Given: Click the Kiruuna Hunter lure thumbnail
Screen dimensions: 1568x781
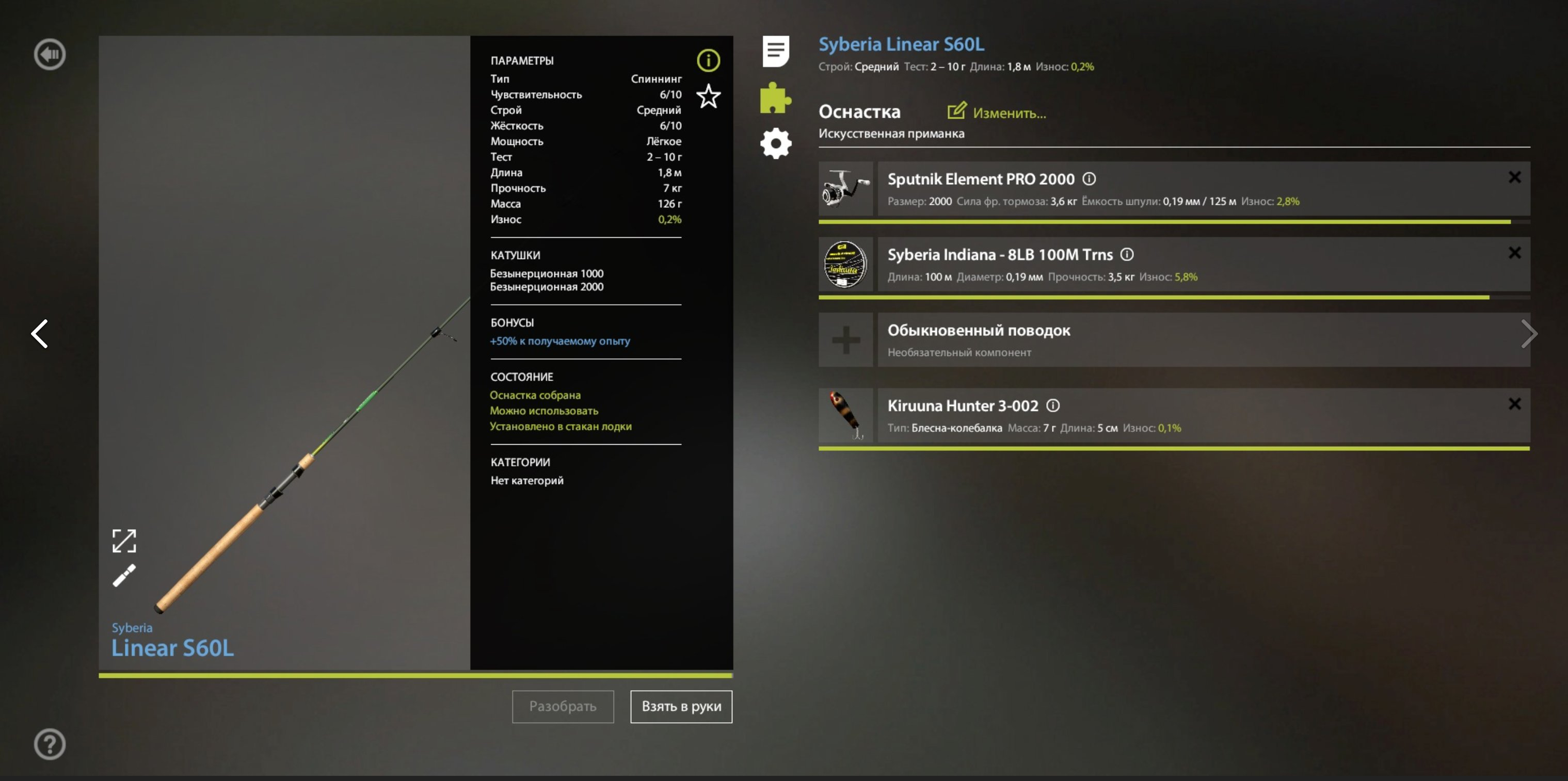Looking at the screenshot, I should tap(845, 415).
